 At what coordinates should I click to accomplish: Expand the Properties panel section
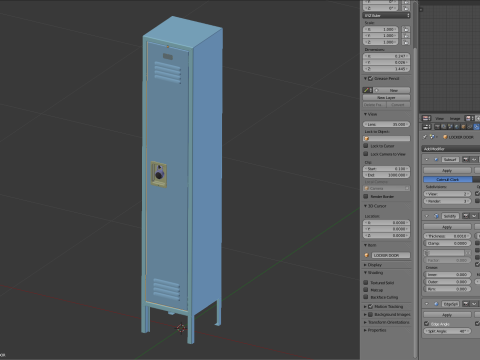coord(366,330)
